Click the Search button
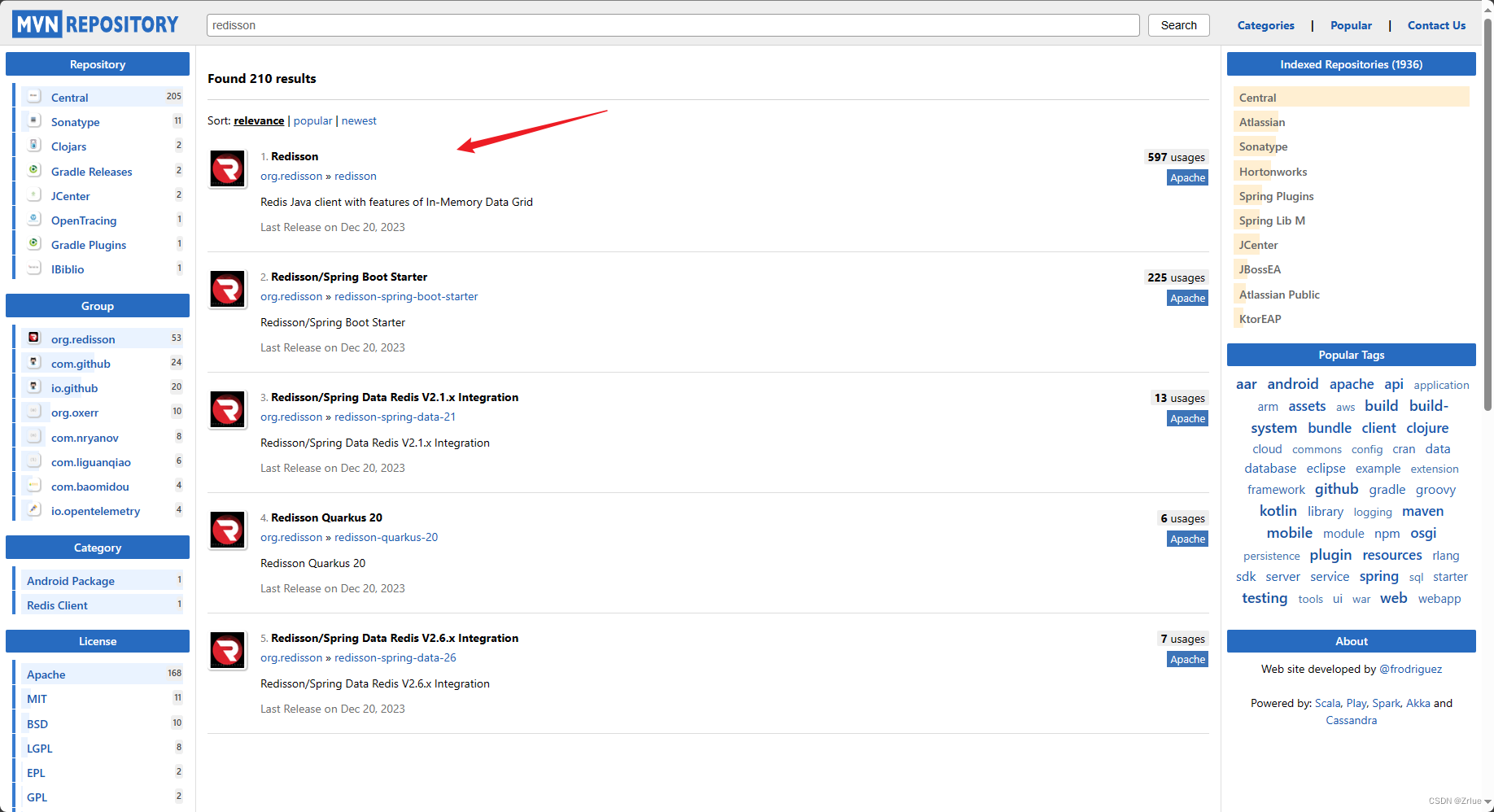This screenshot has height=812, width=1494. [x=1178, y=25]
